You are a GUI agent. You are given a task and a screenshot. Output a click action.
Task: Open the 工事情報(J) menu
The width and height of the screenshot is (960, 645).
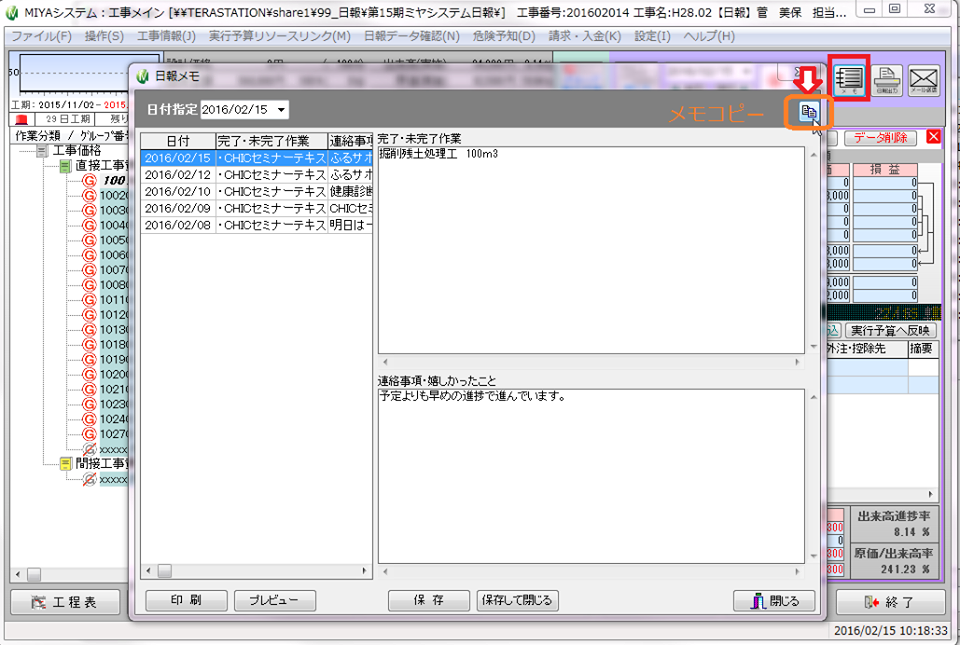coord(166,36)
